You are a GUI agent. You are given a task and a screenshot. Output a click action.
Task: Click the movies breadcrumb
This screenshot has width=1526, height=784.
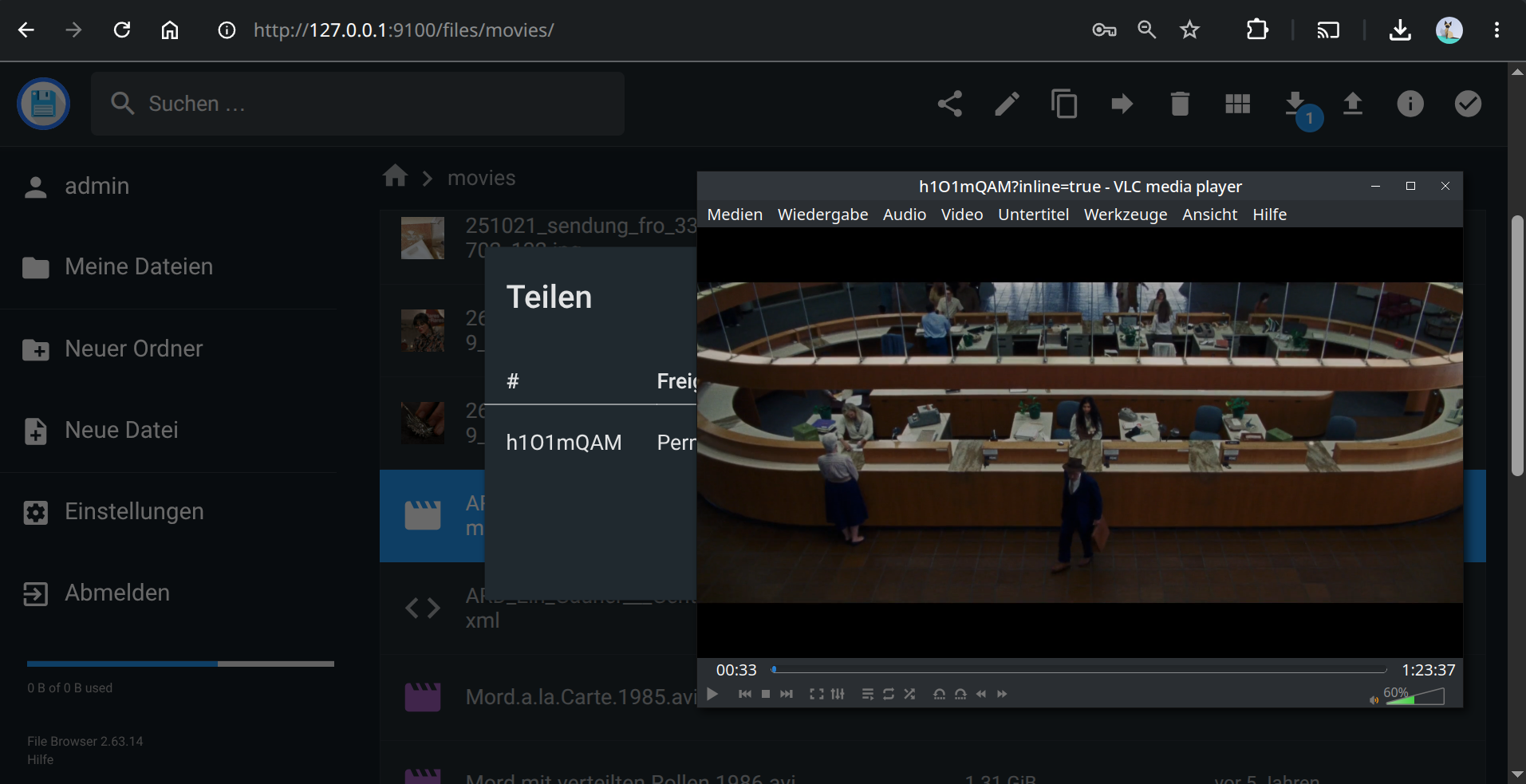[481, 178]
